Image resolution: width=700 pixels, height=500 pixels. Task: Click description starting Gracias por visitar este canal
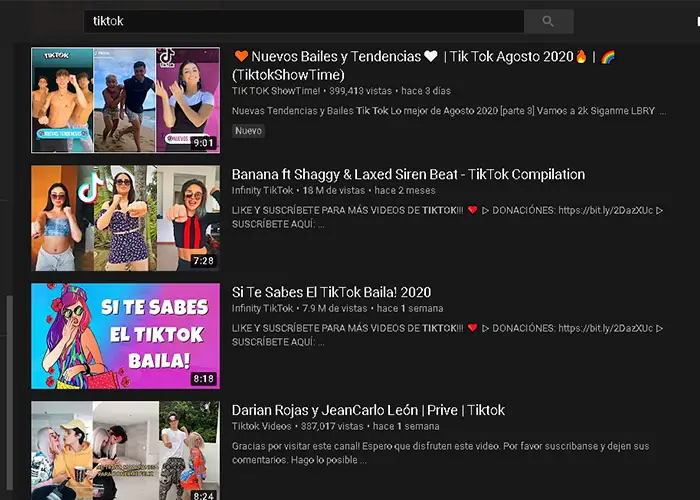pos(440,453)
